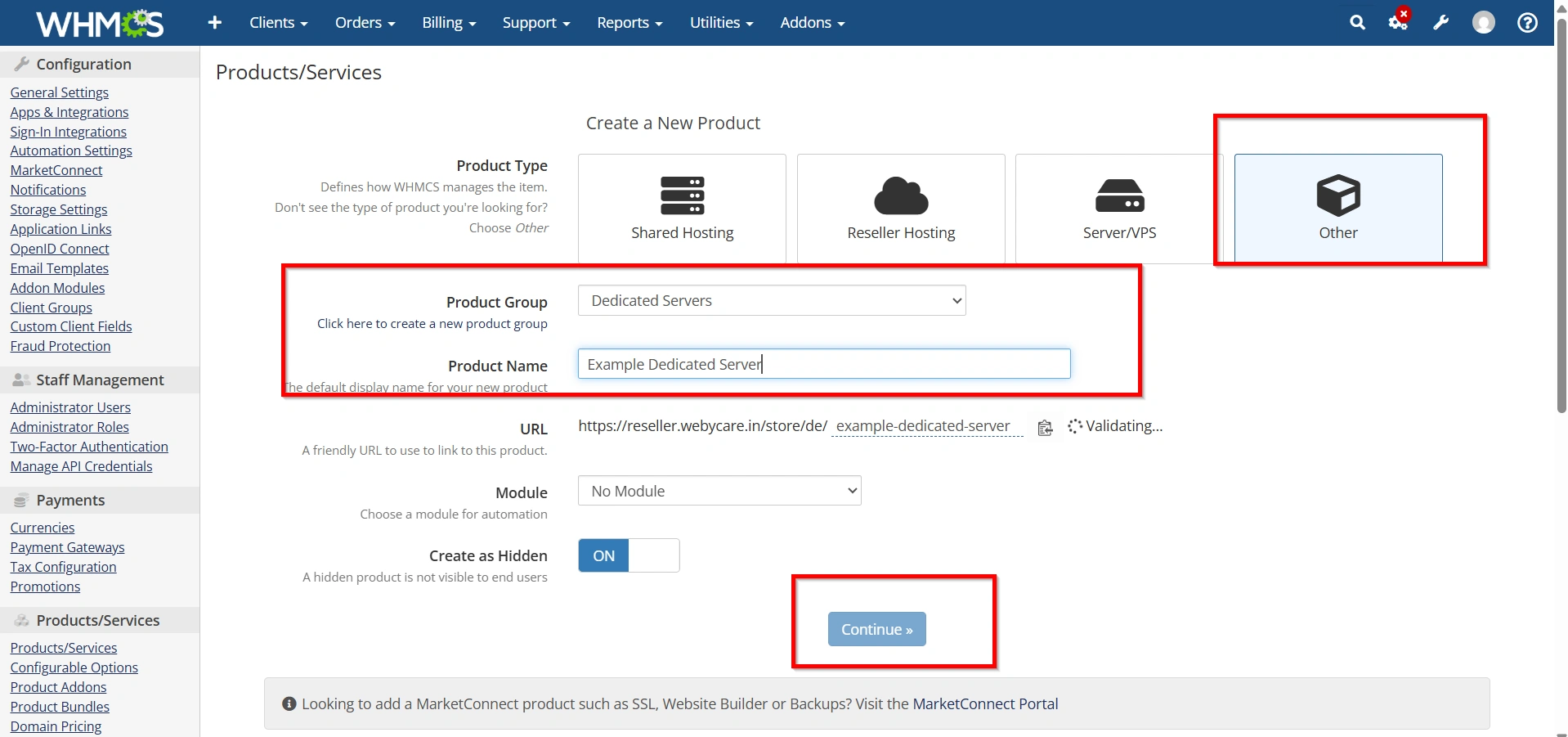Open the search magnifier icon
Image resolution: width=1568 pixels, height=737 pixels.
pyautogui.click(x=1357, y=23)
